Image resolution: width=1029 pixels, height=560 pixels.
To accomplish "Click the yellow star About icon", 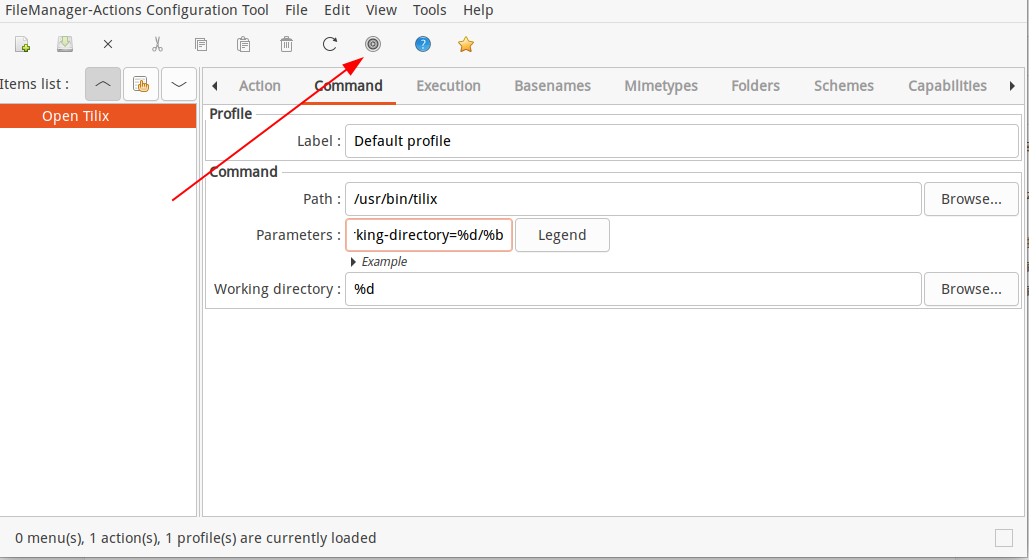I will tap(466, 44).
